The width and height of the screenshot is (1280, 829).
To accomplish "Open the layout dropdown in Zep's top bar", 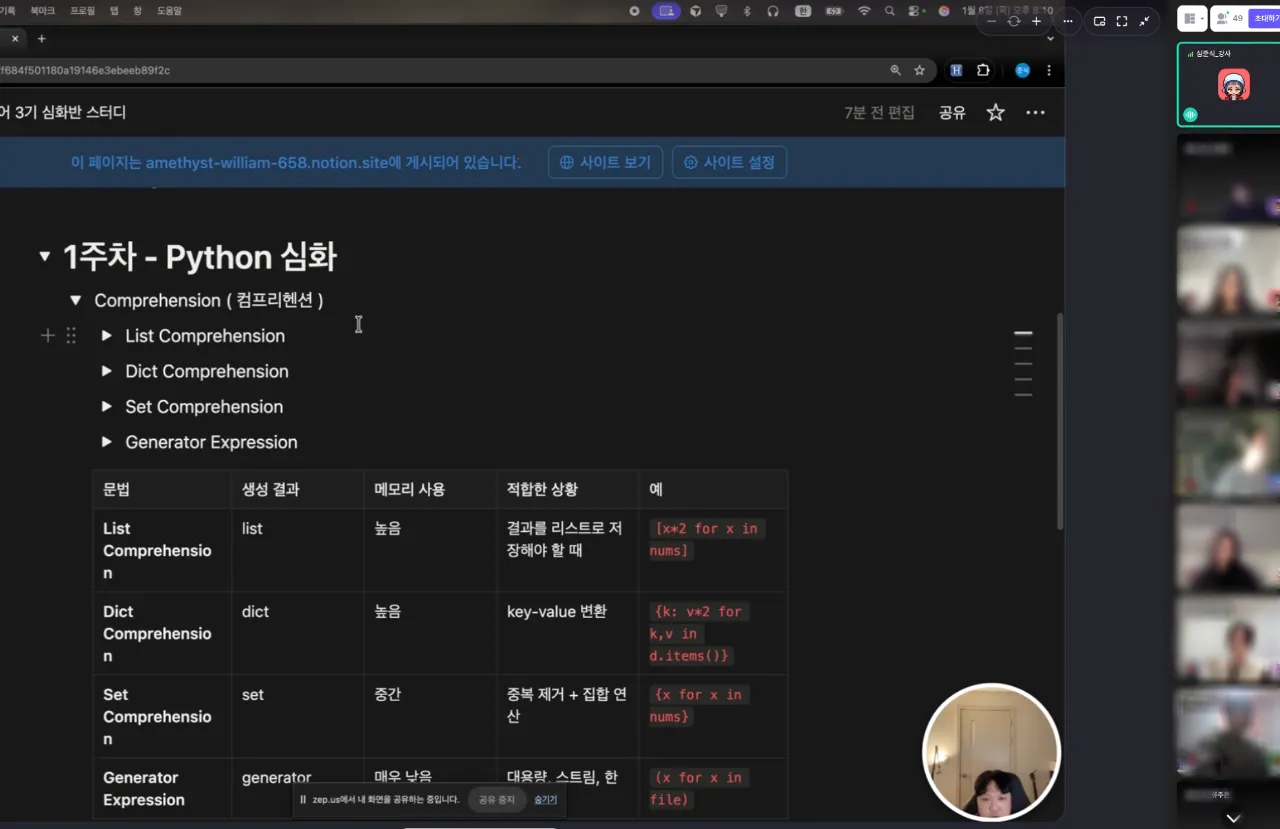I will click(1192, 18).
